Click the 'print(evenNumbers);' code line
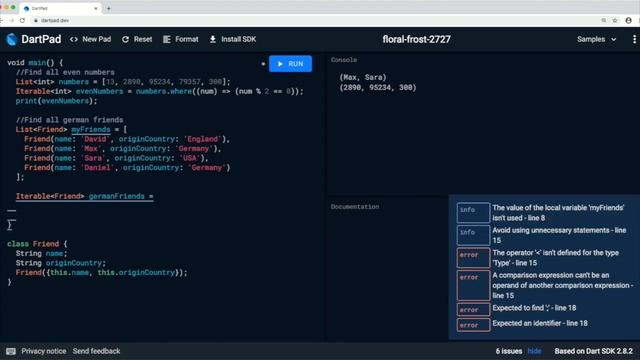 pos(56,101)
